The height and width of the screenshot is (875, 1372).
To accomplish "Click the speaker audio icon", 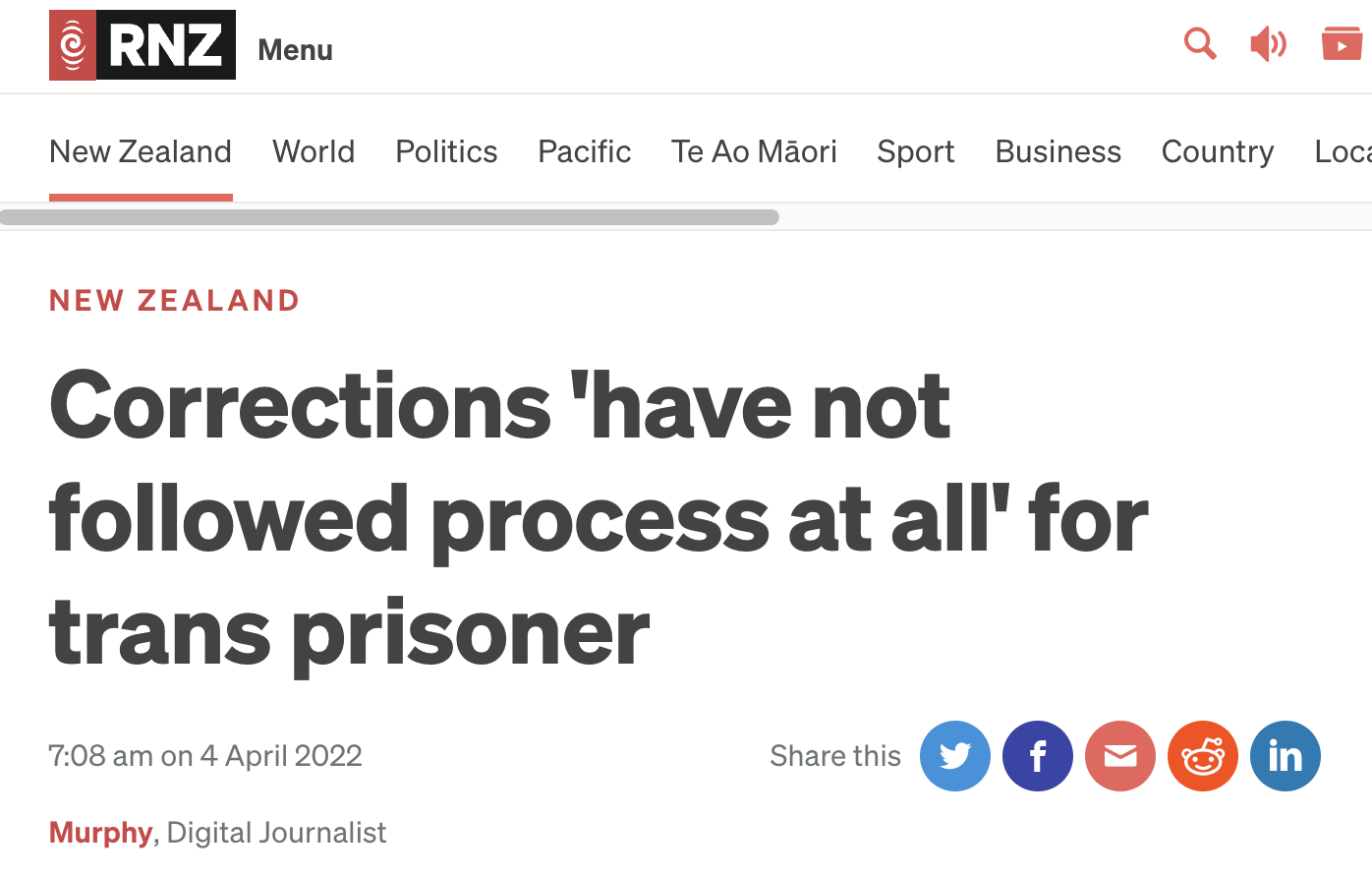I will (x=1268, y=44).
